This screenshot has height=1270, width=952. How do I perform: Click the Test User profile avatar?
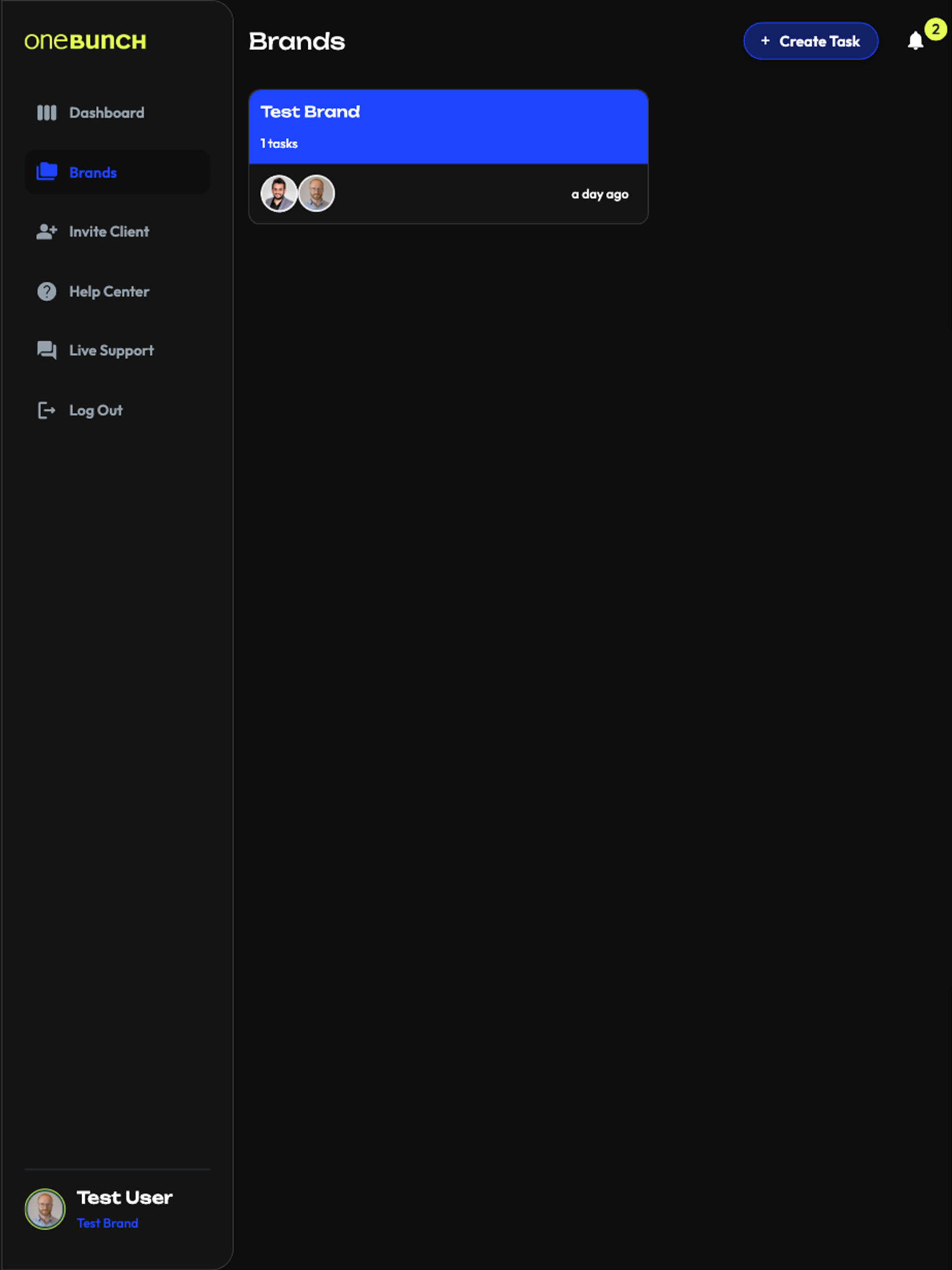[45, 1209]
